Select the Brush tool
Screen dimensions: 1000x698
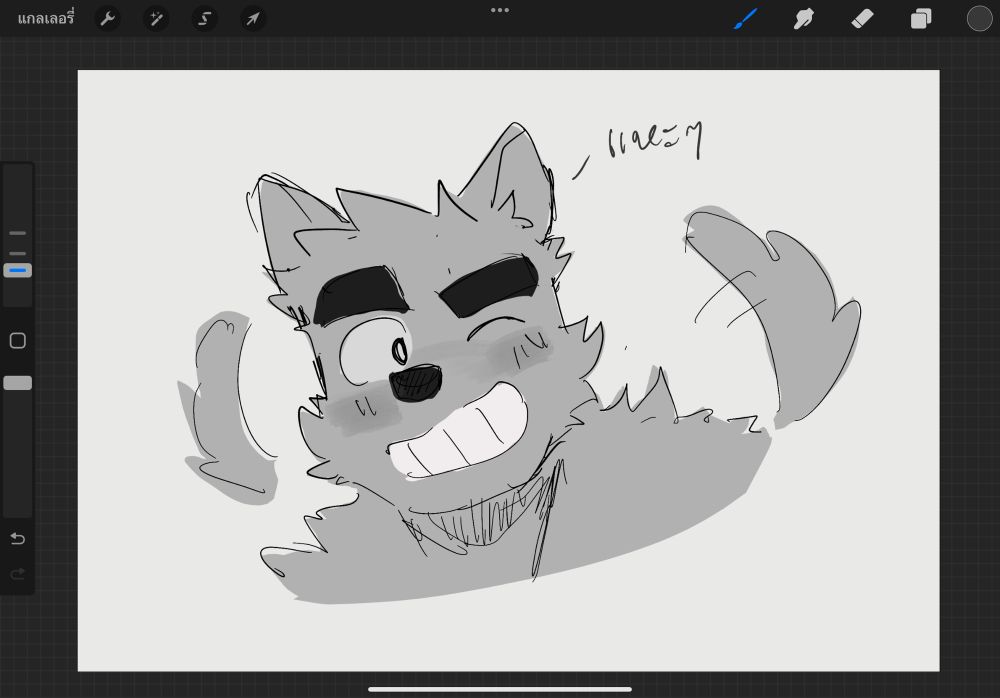[745, 19]
